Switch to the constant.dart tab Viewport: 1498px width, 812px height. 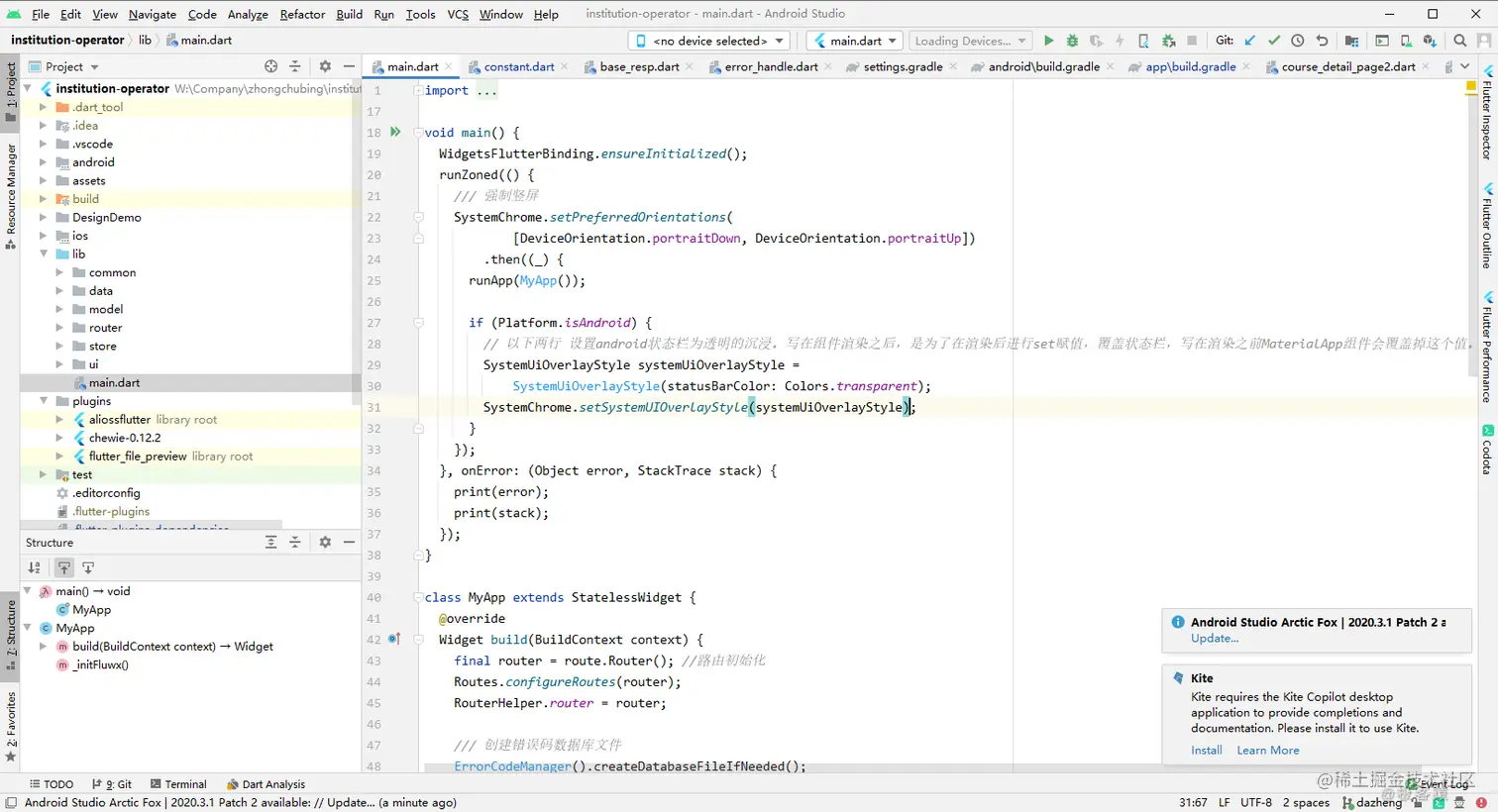tap(519, 66)
